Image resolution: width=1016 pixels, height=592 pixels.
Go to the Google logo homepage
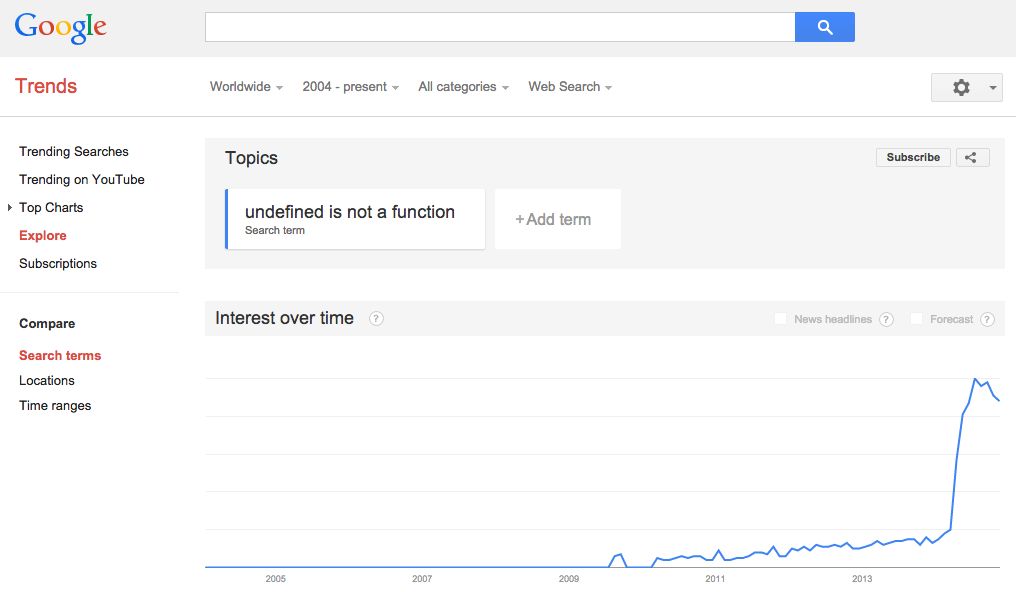coord(61,27)
